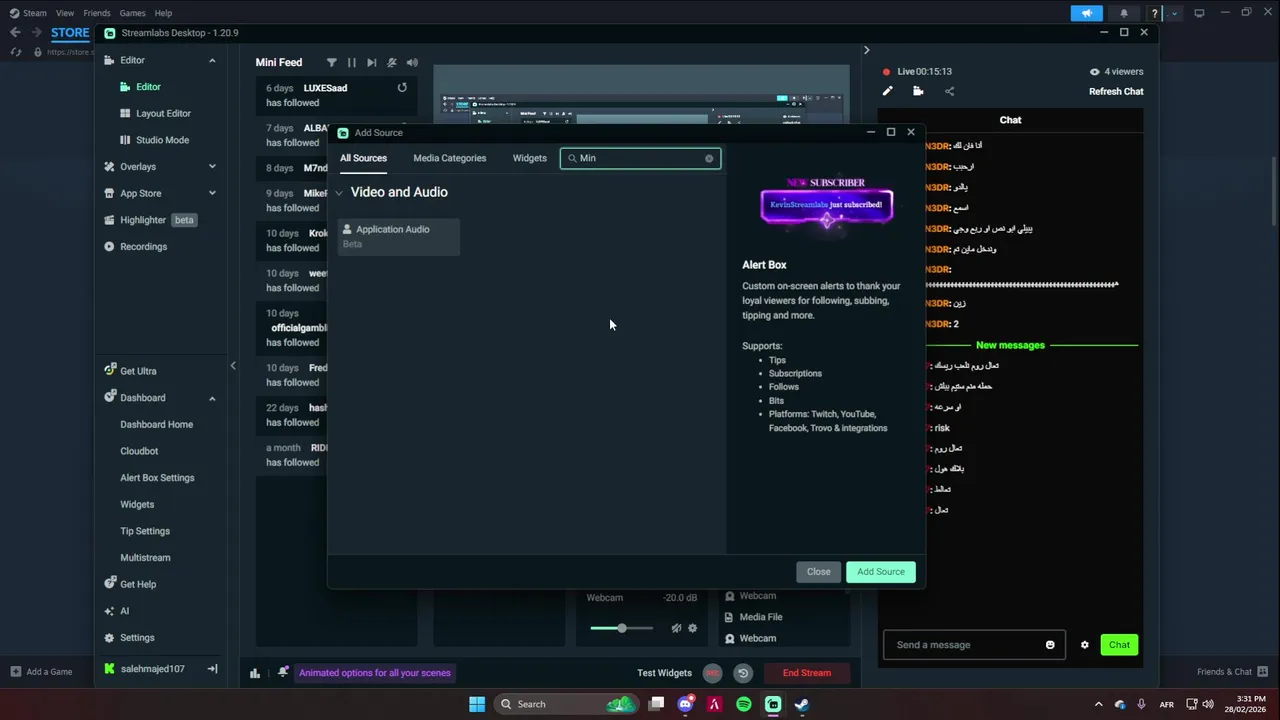Click the Steam icon in taskbar
1280x720 pixels.
click(x=802, y=704)
